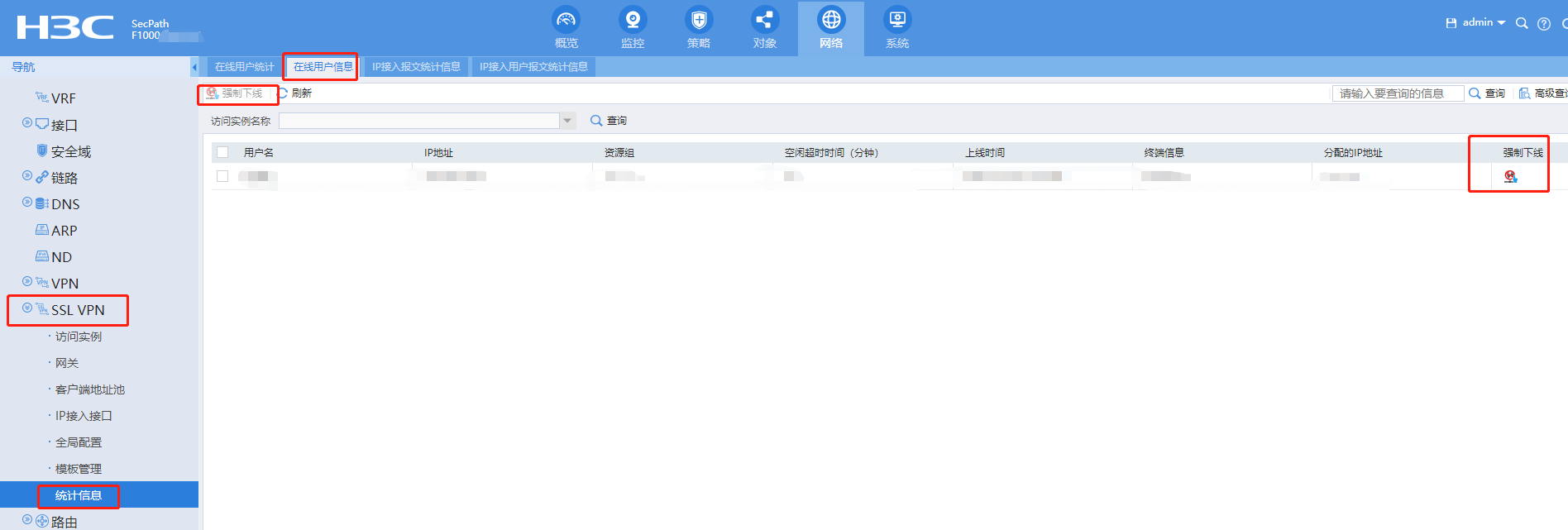
Task: Click the 终端信息 column header
Action: 1164,153
